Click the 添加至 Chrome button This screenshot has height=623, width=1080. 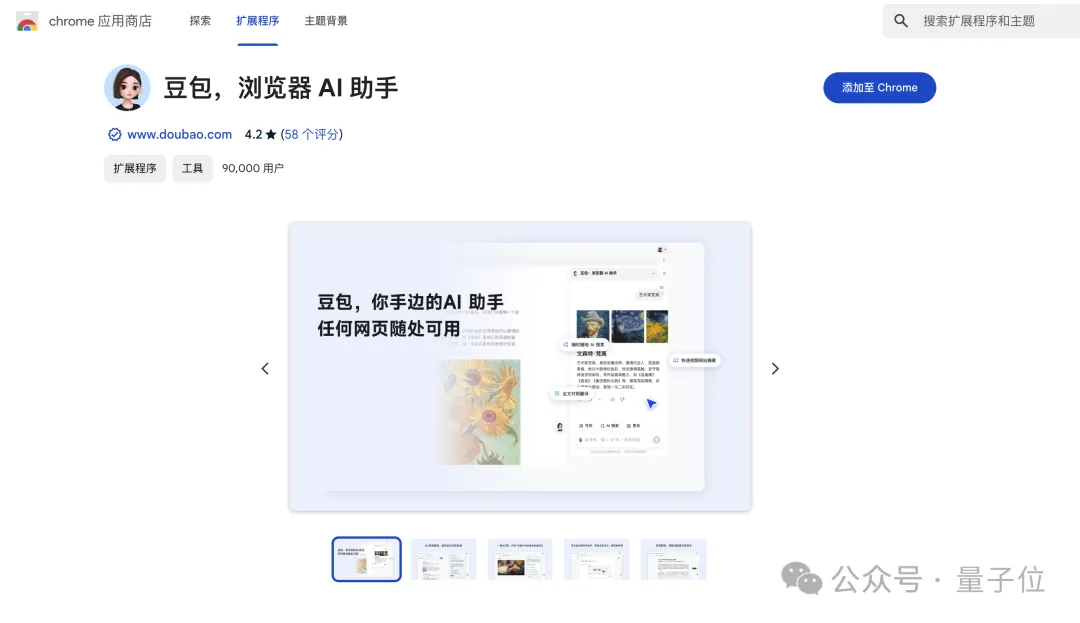coord(880,87)
